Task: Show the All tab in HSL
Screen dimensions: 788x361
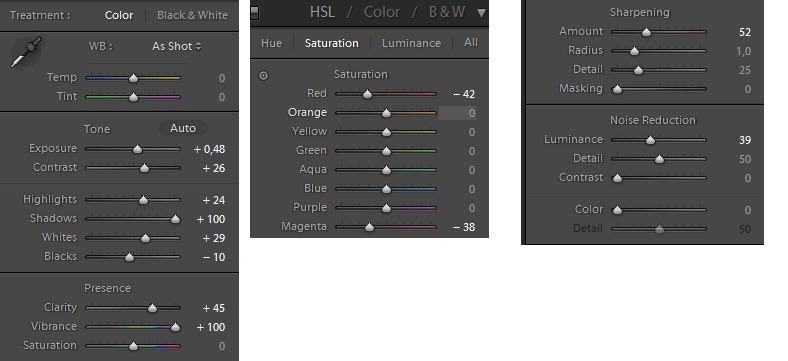Action: [471, 43]
